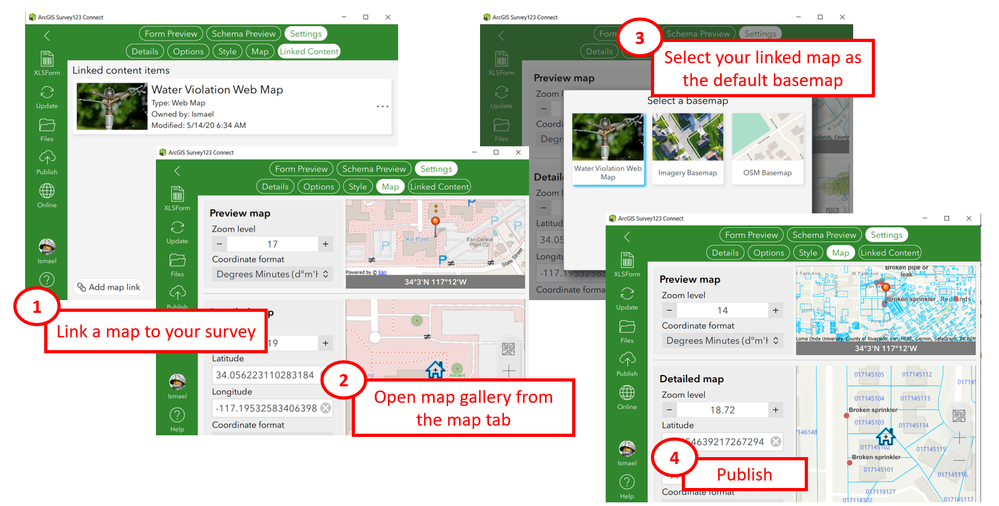
Task: Switch to Schema Preview tab in the Linked Content window
Action: (243, 34)
